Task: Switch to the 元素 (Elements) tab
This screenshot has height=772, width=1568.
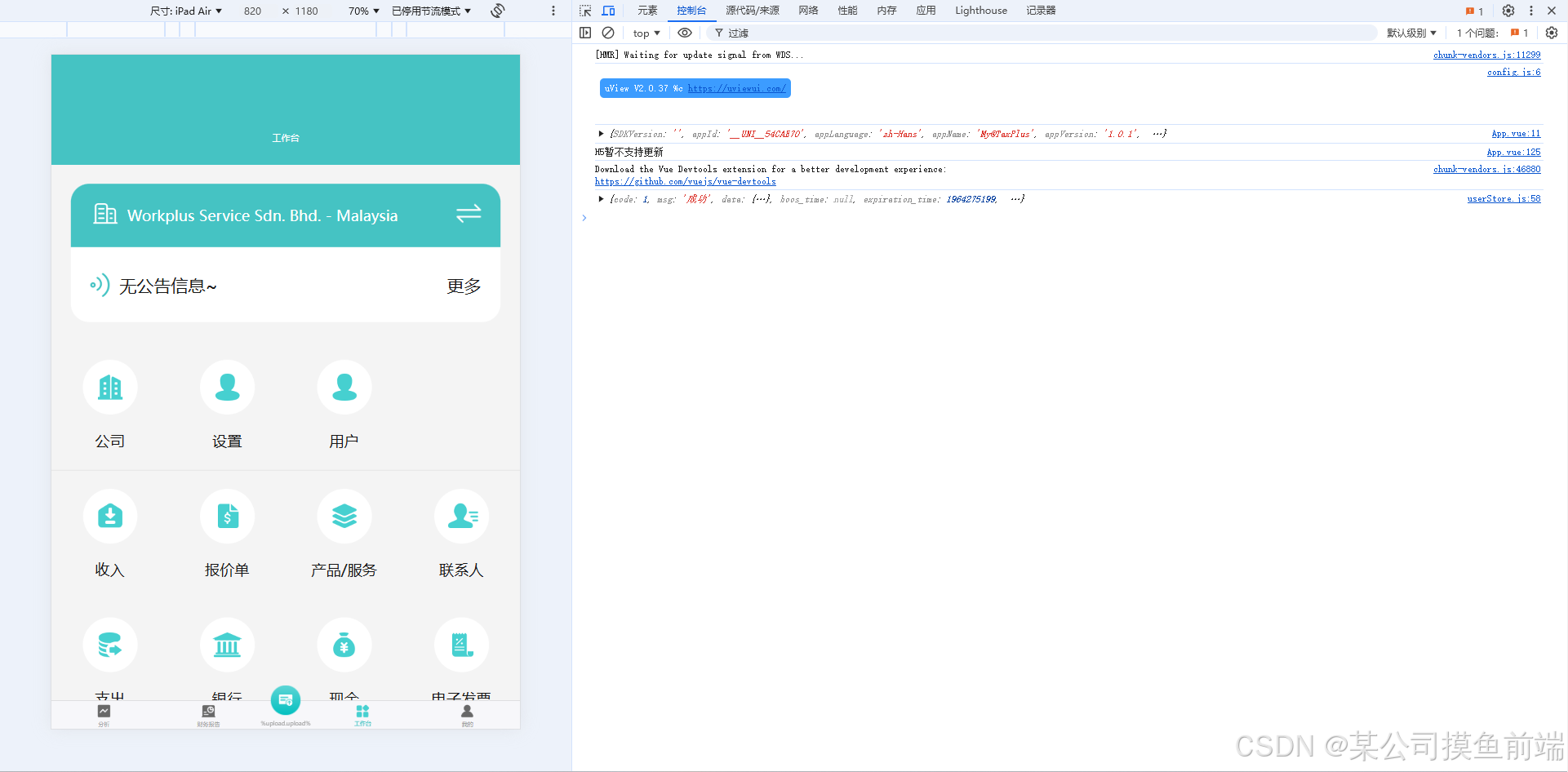Action: 647,11
